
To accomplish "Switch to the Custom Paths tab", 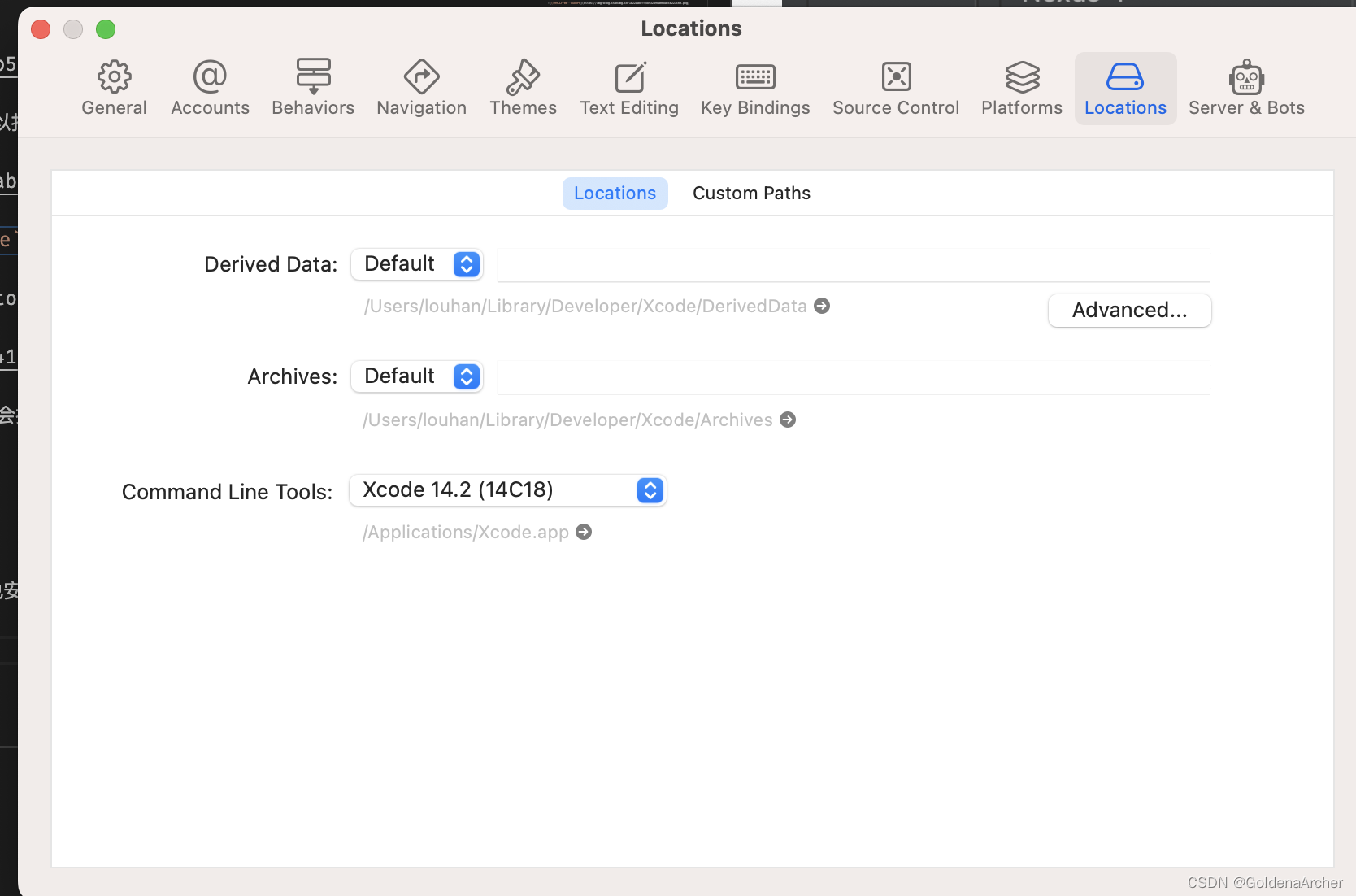I will click(x=751, y=194).
